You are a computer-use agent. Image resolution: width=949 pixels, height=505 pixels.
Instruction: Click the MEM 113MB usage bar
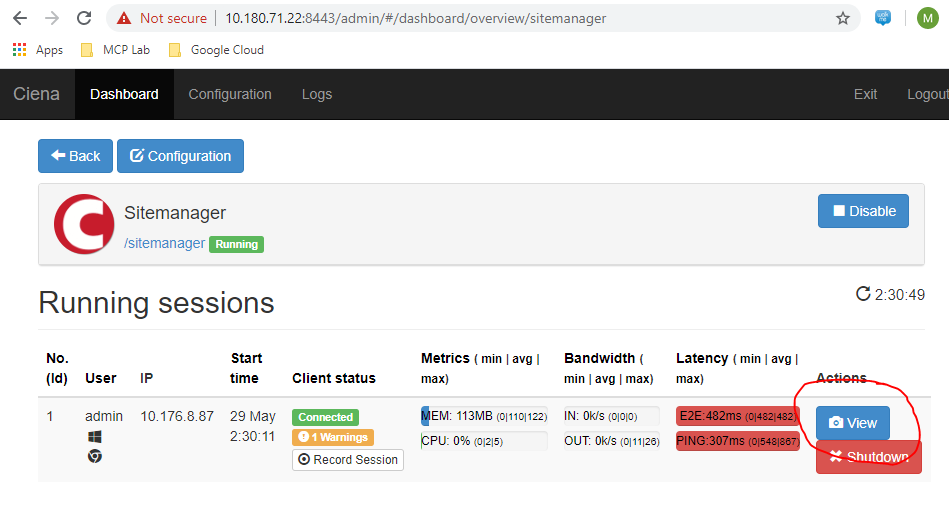pyautogui.click(x=484, y=416)
